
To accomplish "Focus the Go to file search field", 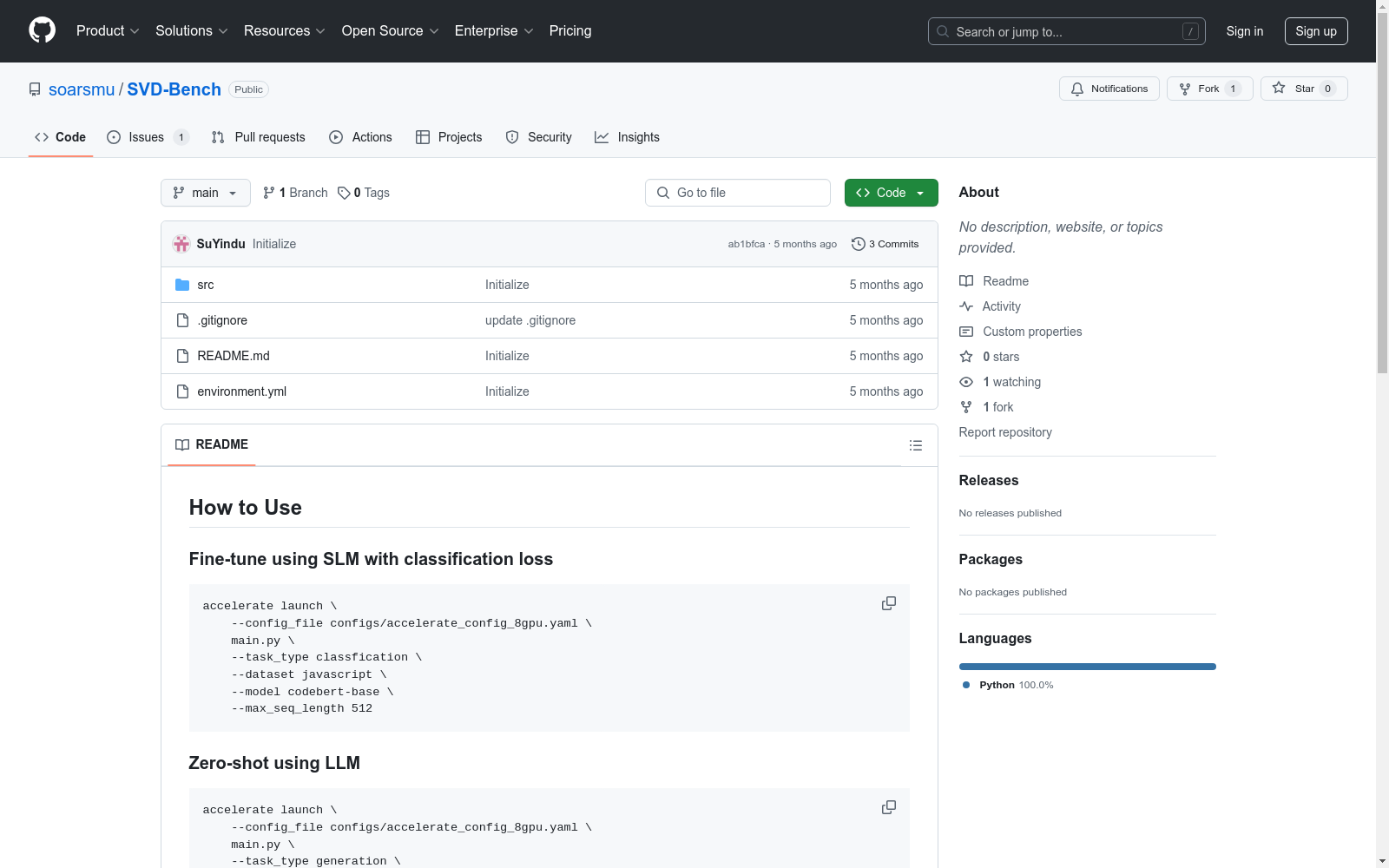I will (x=737, y=193).
